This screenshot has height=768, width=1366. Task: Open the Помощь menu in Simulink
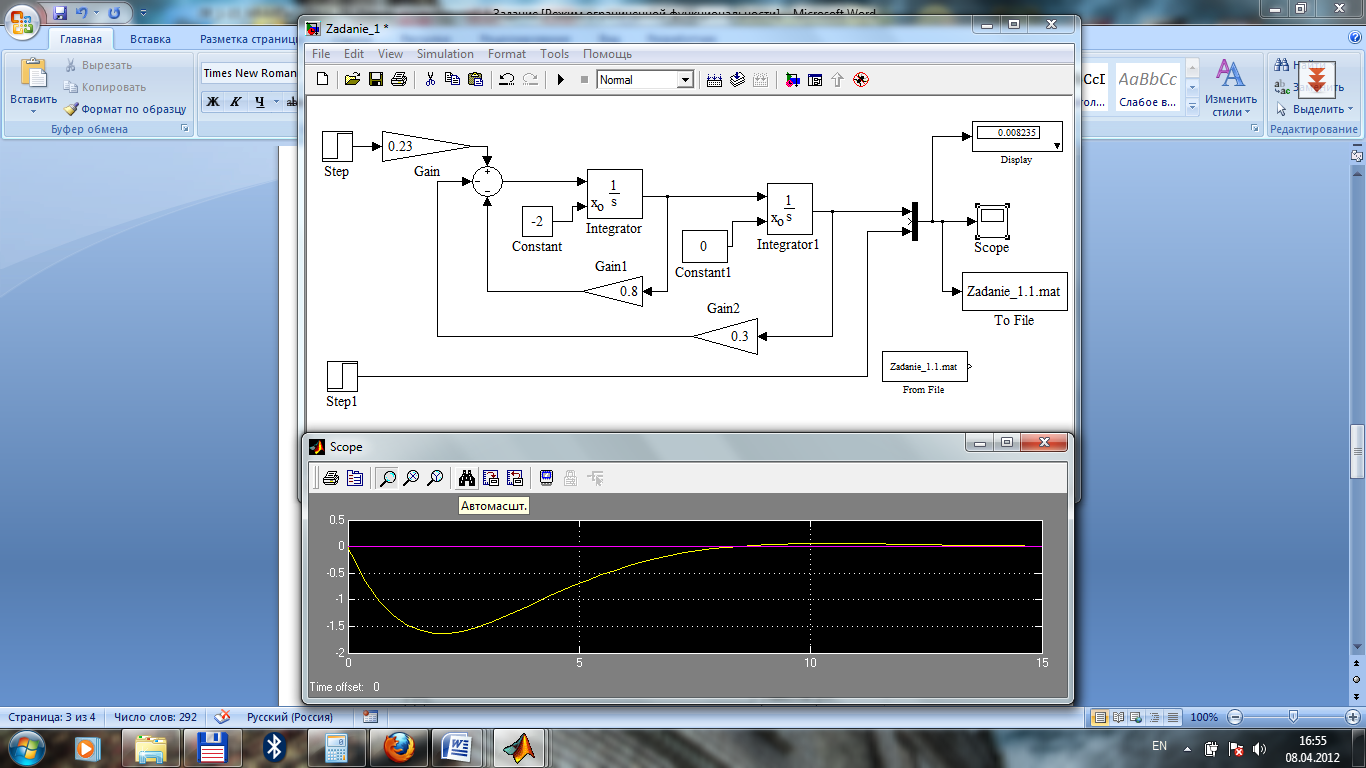(x=607, y=54)
